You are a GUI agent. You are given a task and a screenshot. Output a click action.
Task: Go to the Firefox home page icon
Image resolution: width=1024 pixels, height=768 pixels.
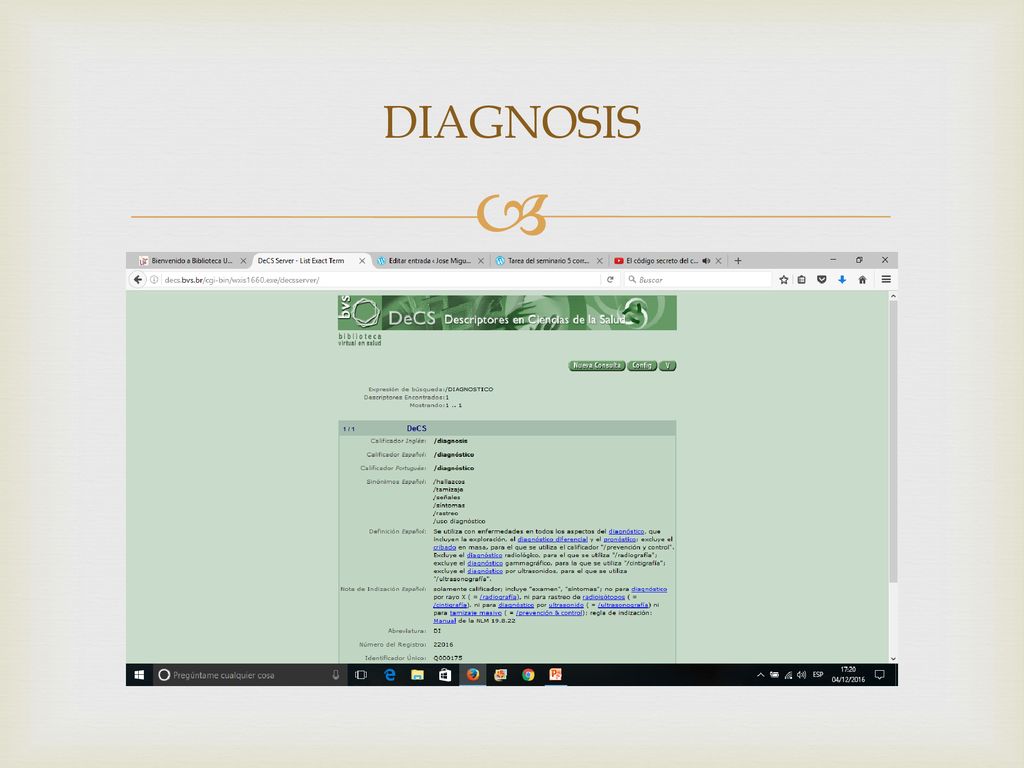[862, 280]
